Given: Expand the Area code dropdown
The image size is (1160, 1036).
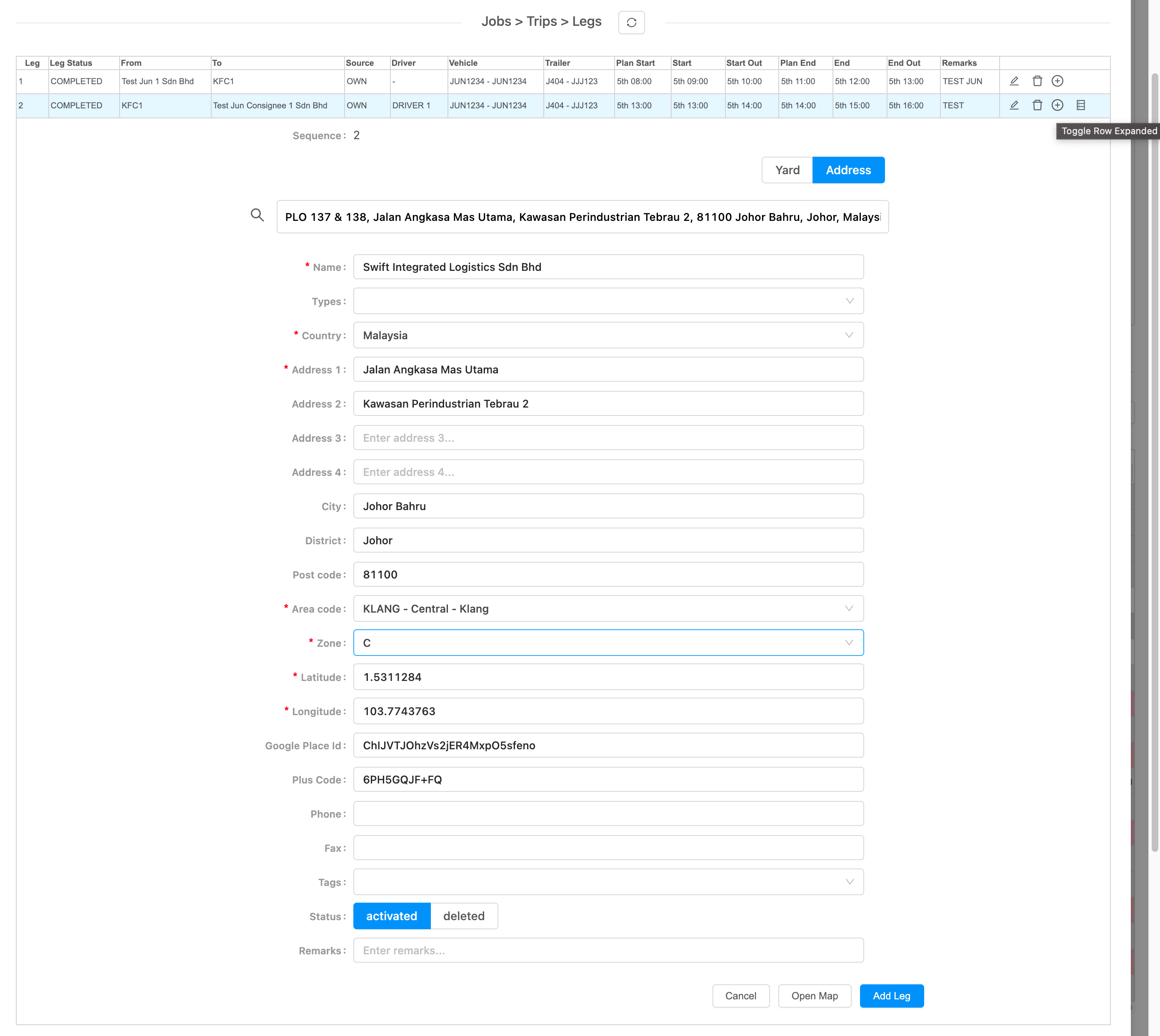Looking at the screenshot, I should click(x=608, y=608).
